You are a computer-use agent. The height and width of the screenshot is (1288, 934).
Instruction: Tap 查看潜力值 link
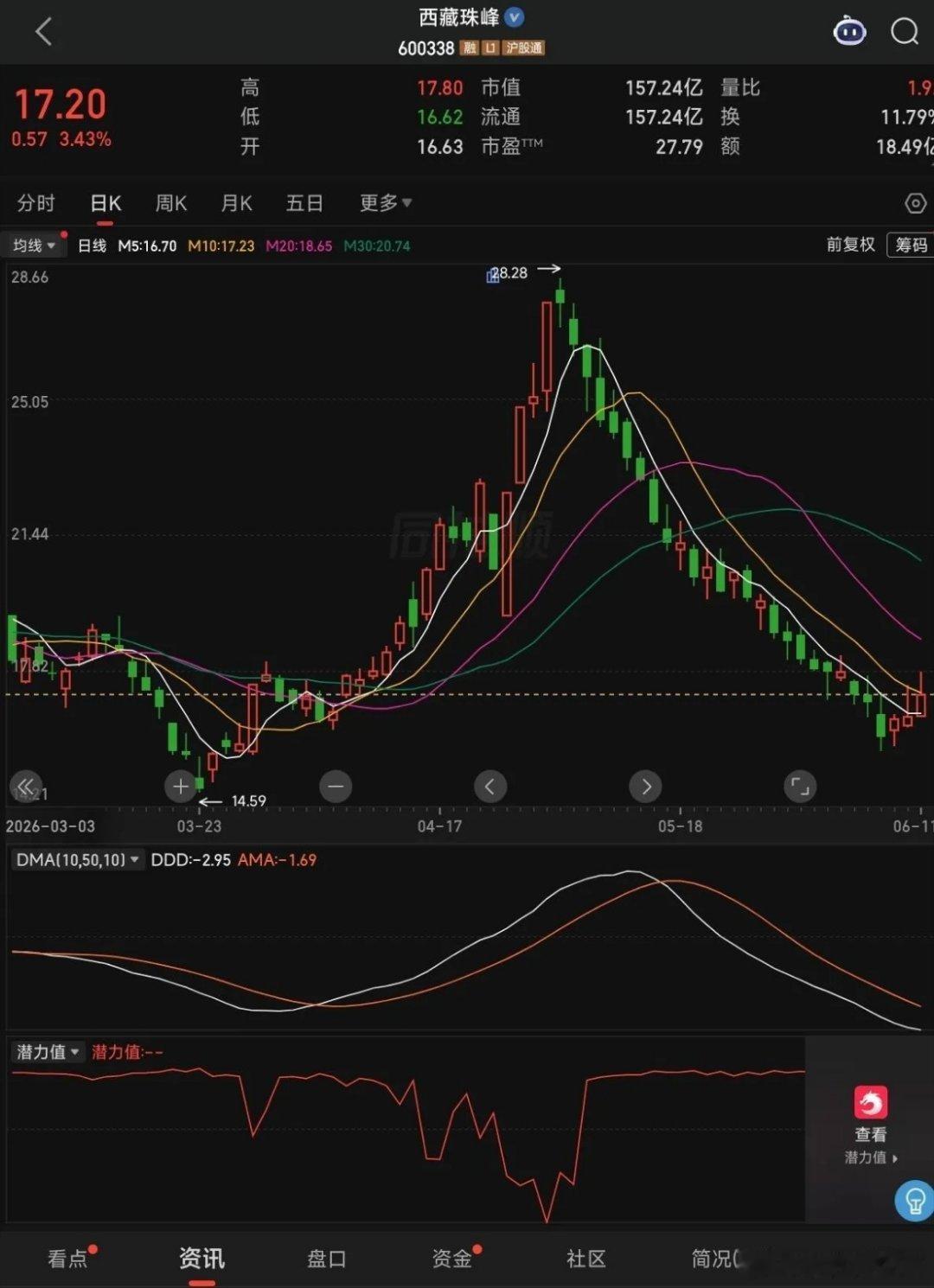click(870, 1145)
